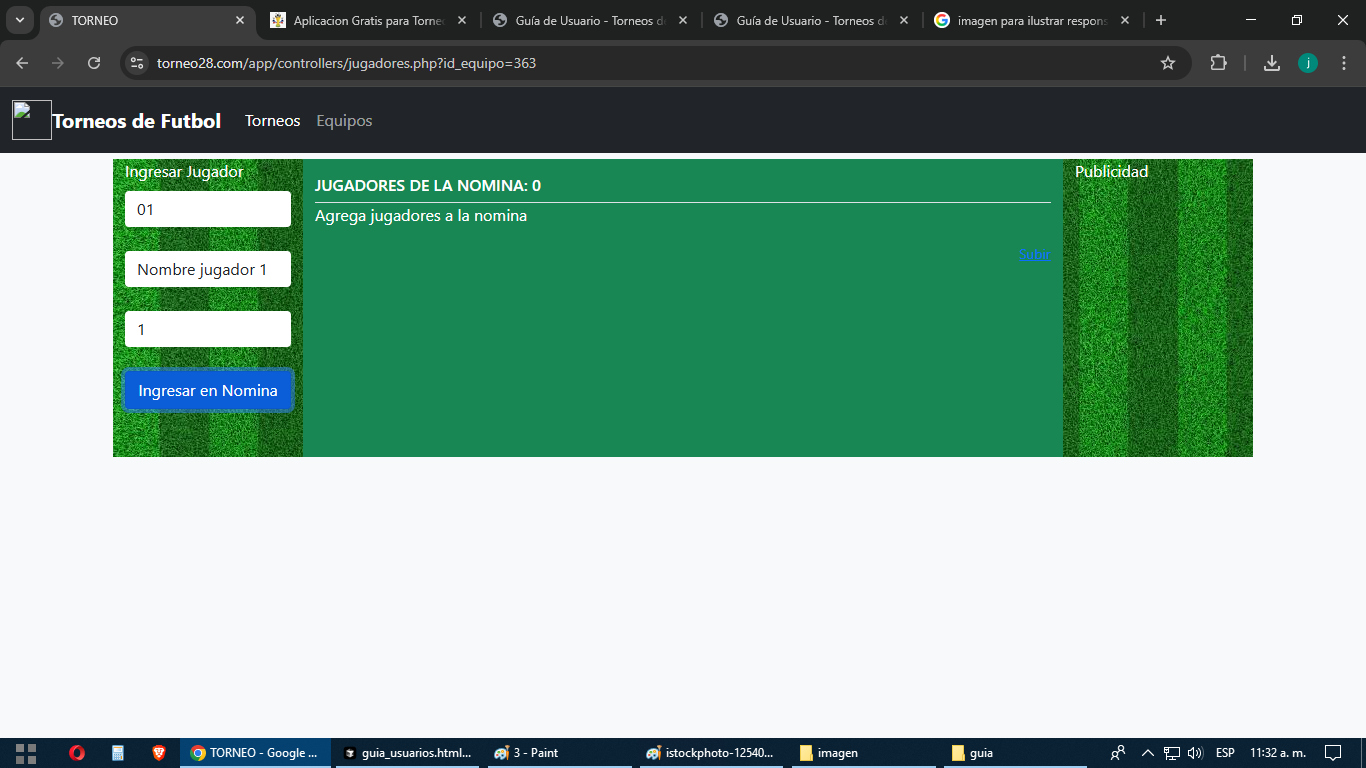Launch Brave browser from the taskbar
The width and height of the screenshot is (1366, 768).
(x=158, y=753)
